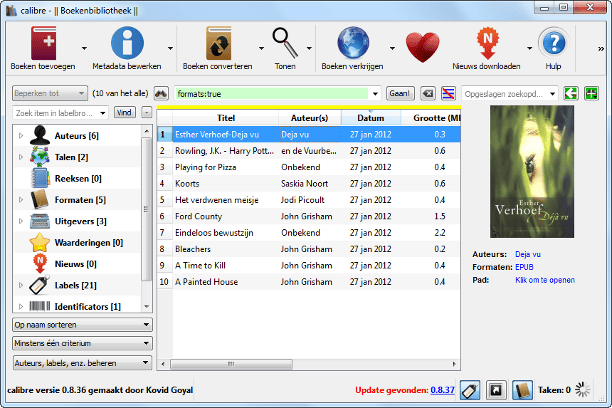Screen dimensions: 612x408
Task: Clear the search with the backspace icon
Action: click(428, 93)
